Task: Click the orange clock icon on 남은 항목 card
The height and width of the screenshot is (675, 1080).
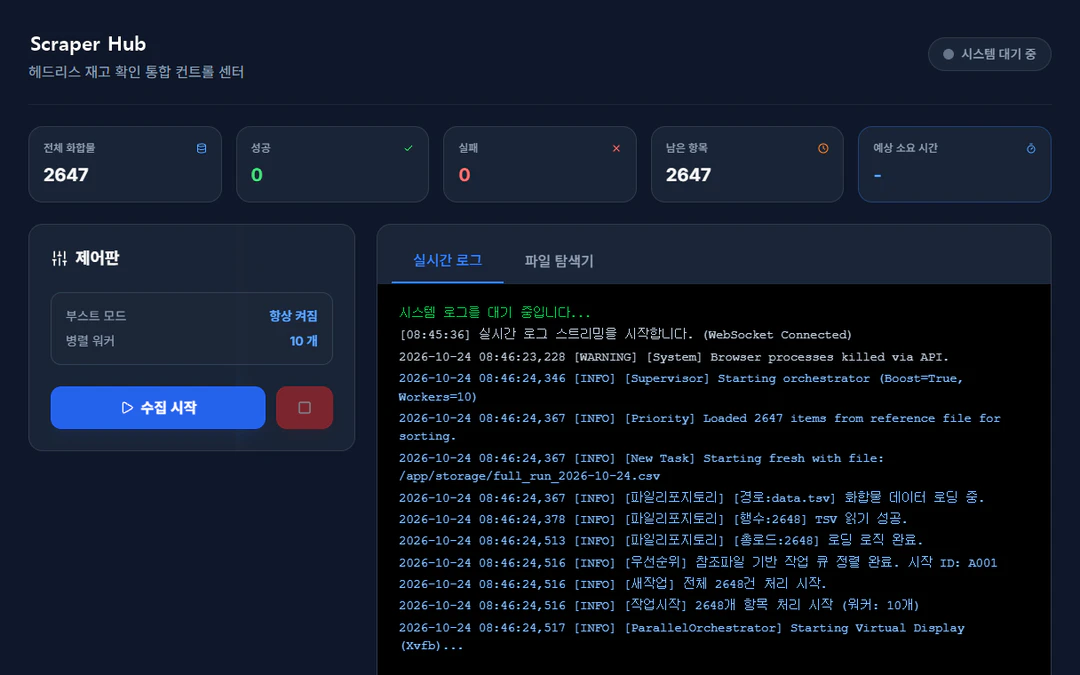Action: tap(823, 148)
